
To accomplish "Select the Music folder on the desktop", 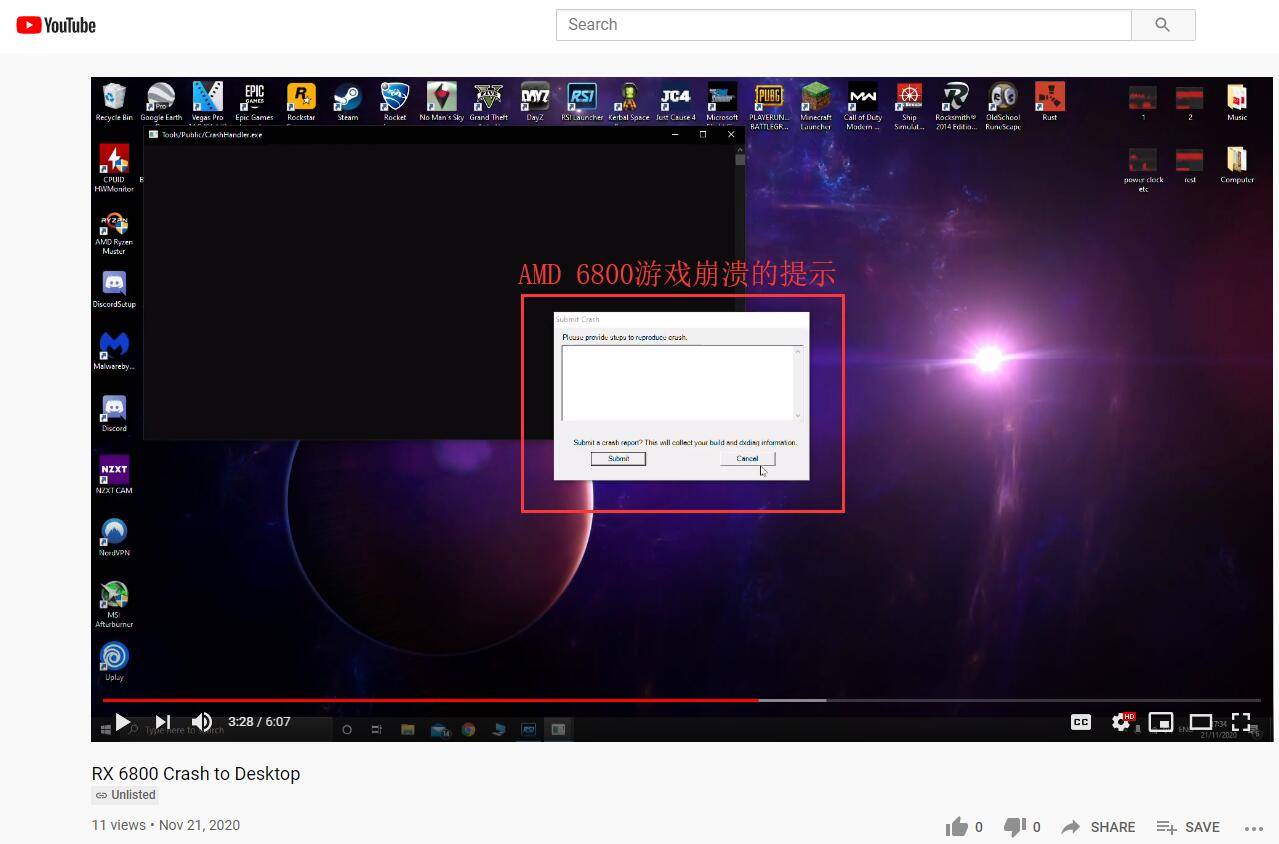I will point(1237,102).
